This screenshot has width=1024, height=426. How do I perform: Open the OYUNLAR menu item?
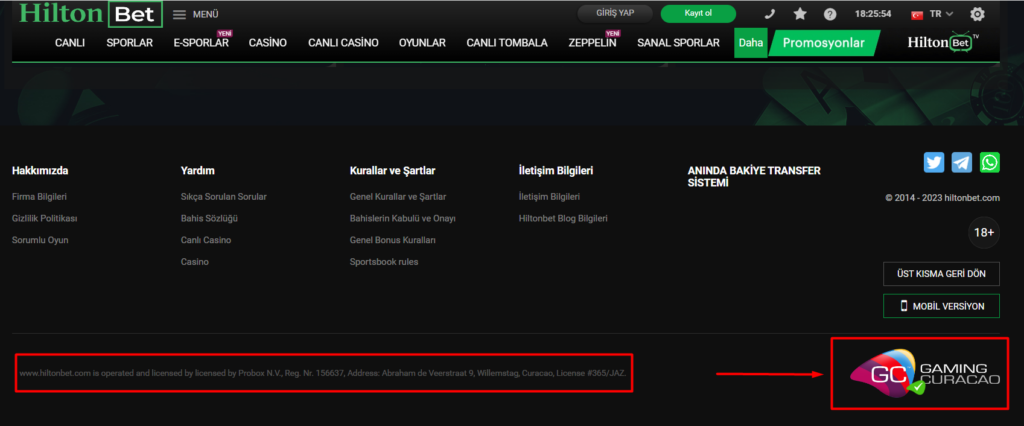(423, 43)
